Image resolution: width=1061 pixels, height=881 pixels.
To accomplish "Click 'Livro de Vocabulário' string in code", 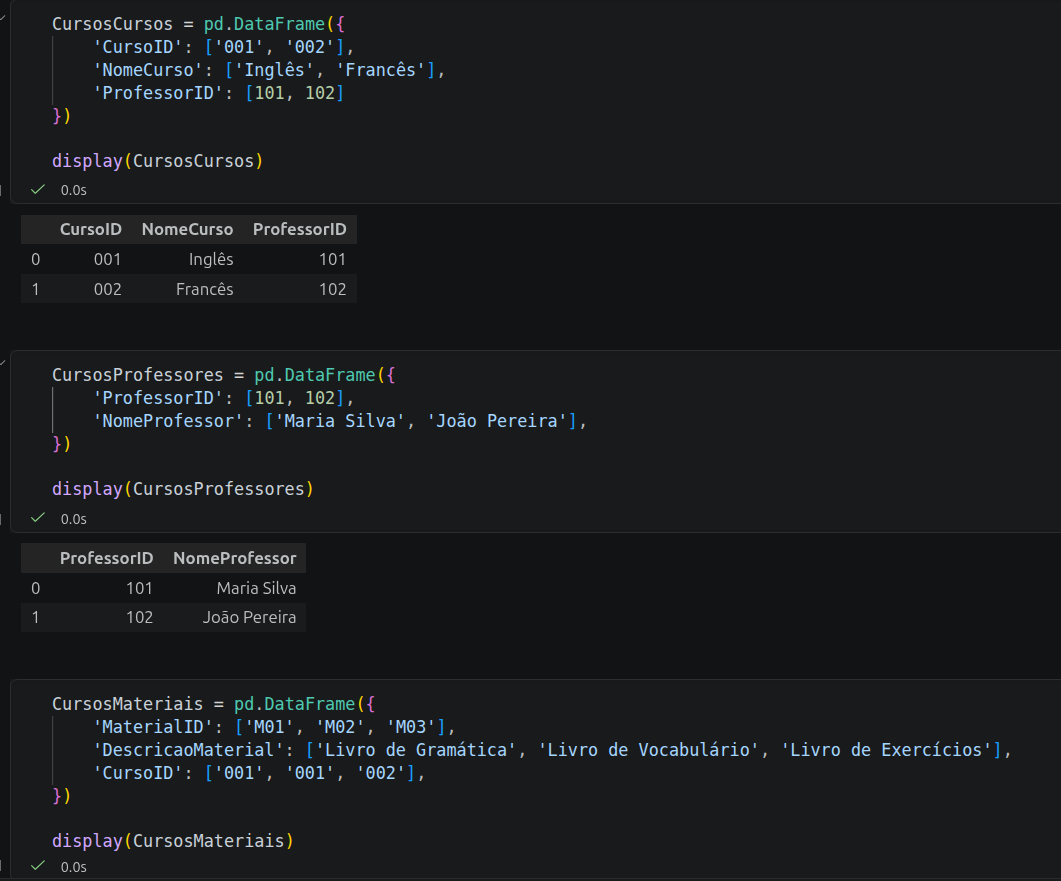I will [648, 750].
